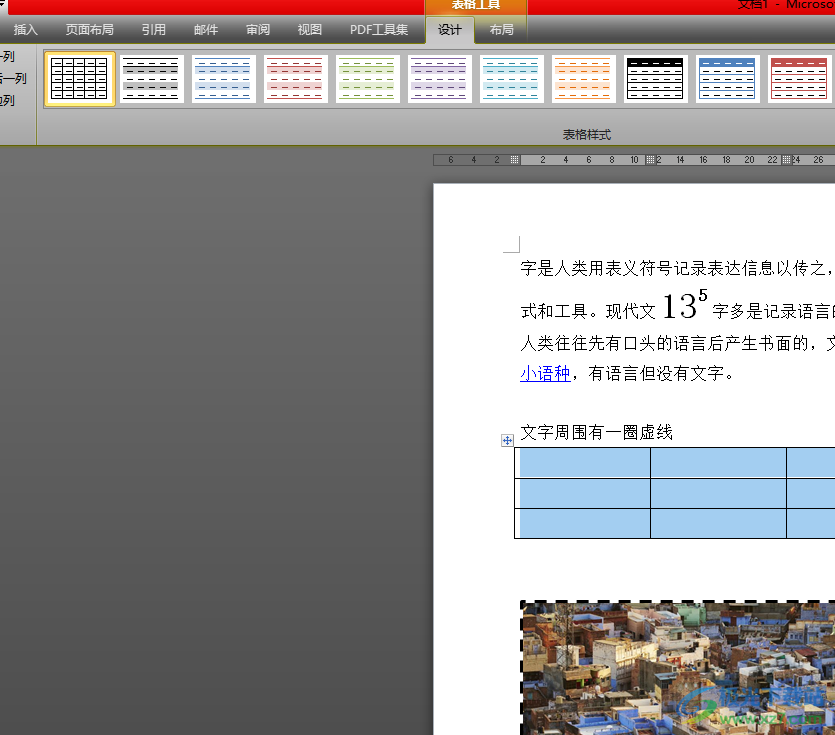Open the 小语种 hyperlink
The width and height of the screenshot is (835, 735).
[545, 373]
